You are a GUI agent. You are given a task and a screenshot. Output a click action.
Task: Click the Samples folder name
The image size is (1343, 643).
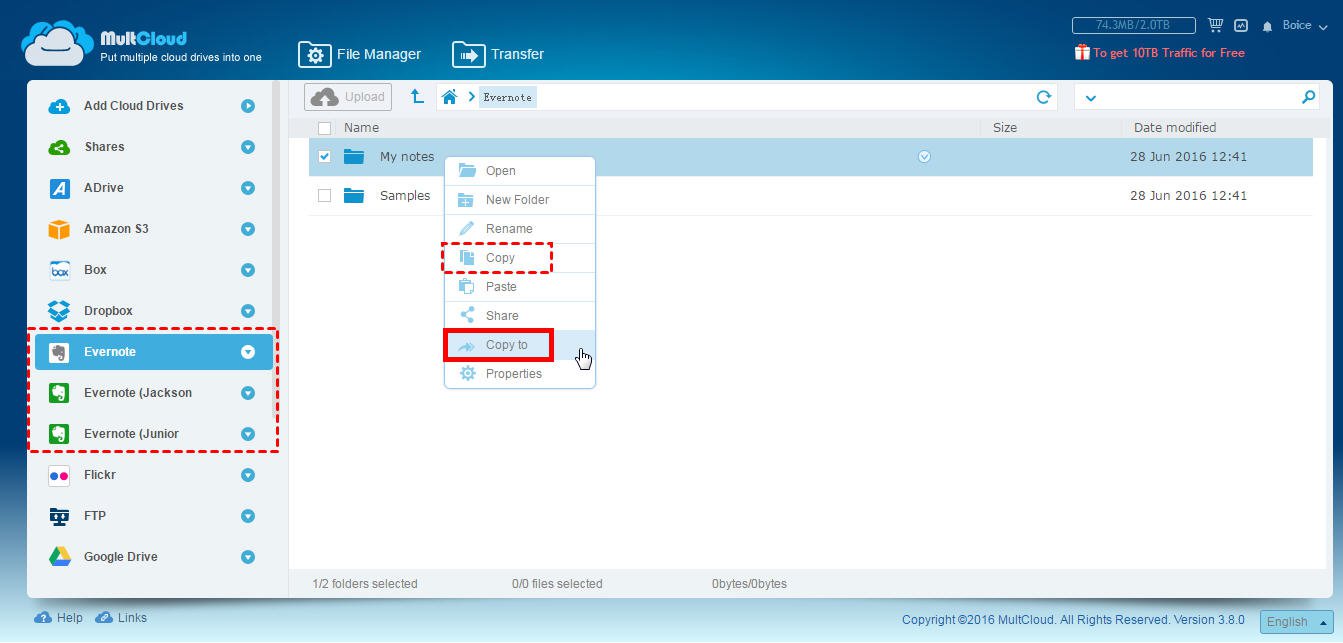coord(405,196)
